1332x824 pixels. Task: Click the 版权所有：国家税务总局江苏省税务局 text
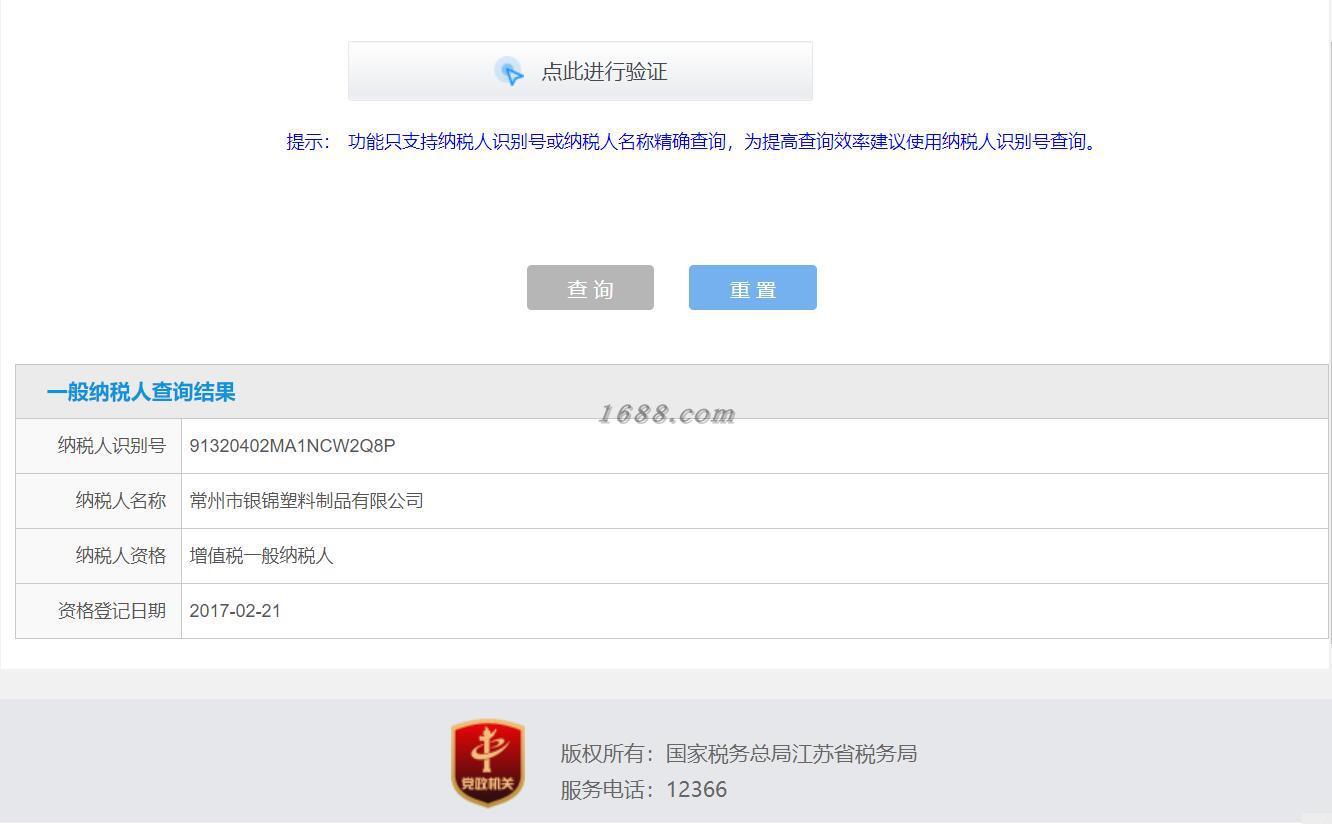739,754
